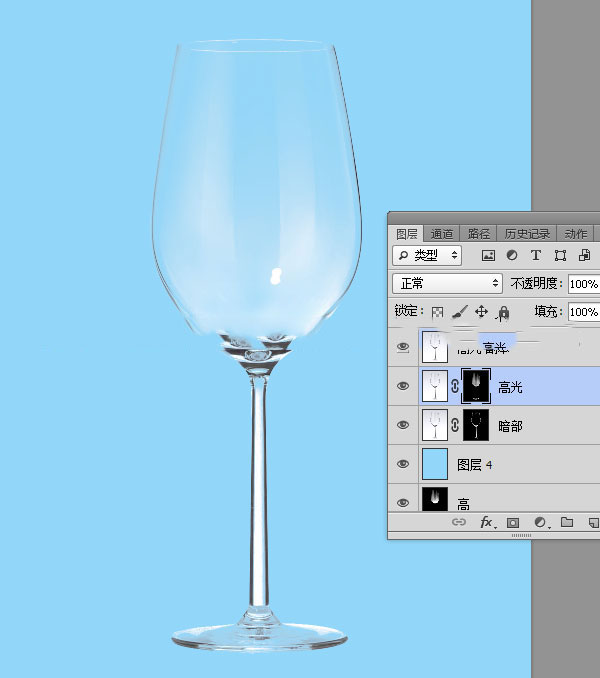Switch to the 动作 tab
The width and height of the screenshot is (600, 678).
[x=575, y=234]
